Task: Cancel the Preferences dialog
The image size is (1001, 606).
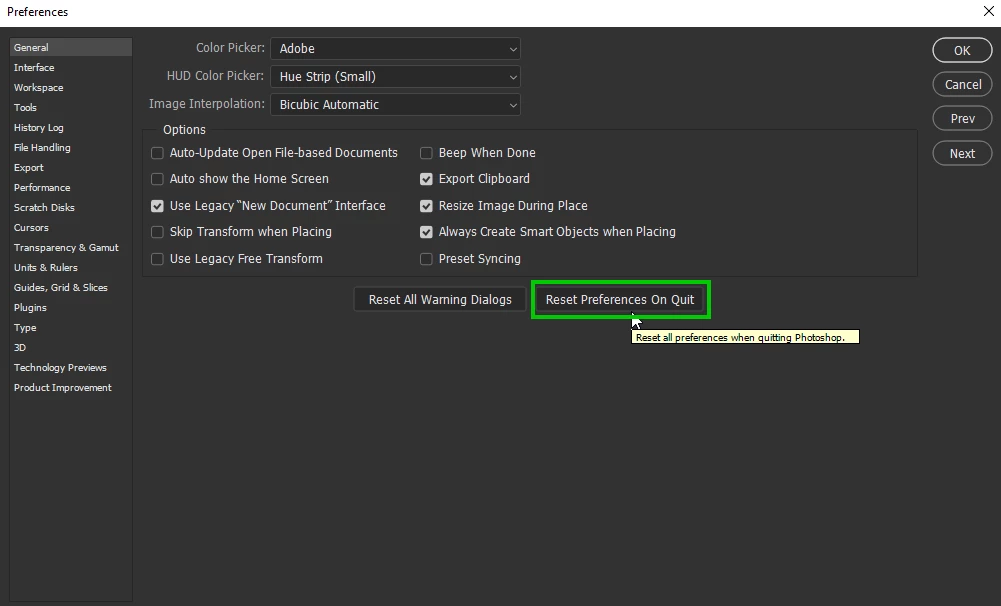Action: [x=962, y=84]
